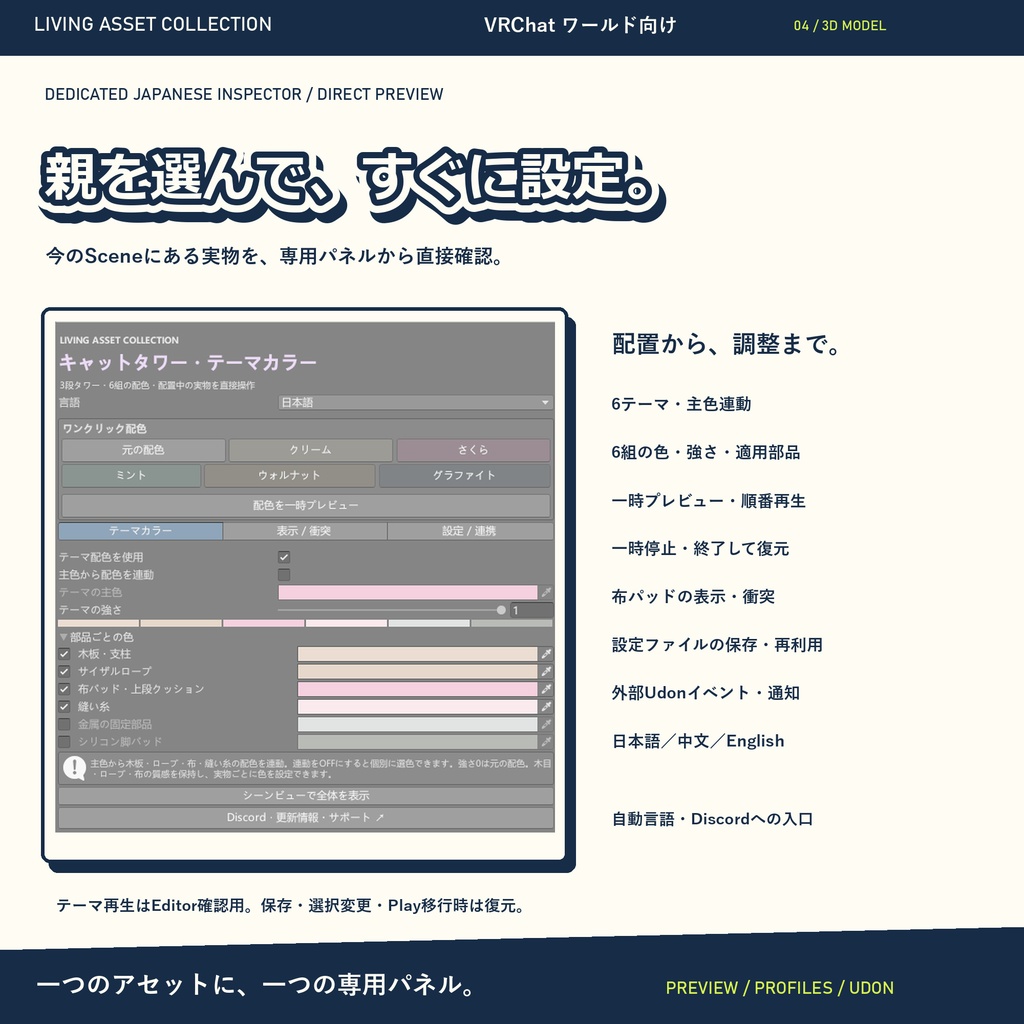Click 自動言語・Discordへの入口 text
1024x1024 pixels.
click(712, 819)
